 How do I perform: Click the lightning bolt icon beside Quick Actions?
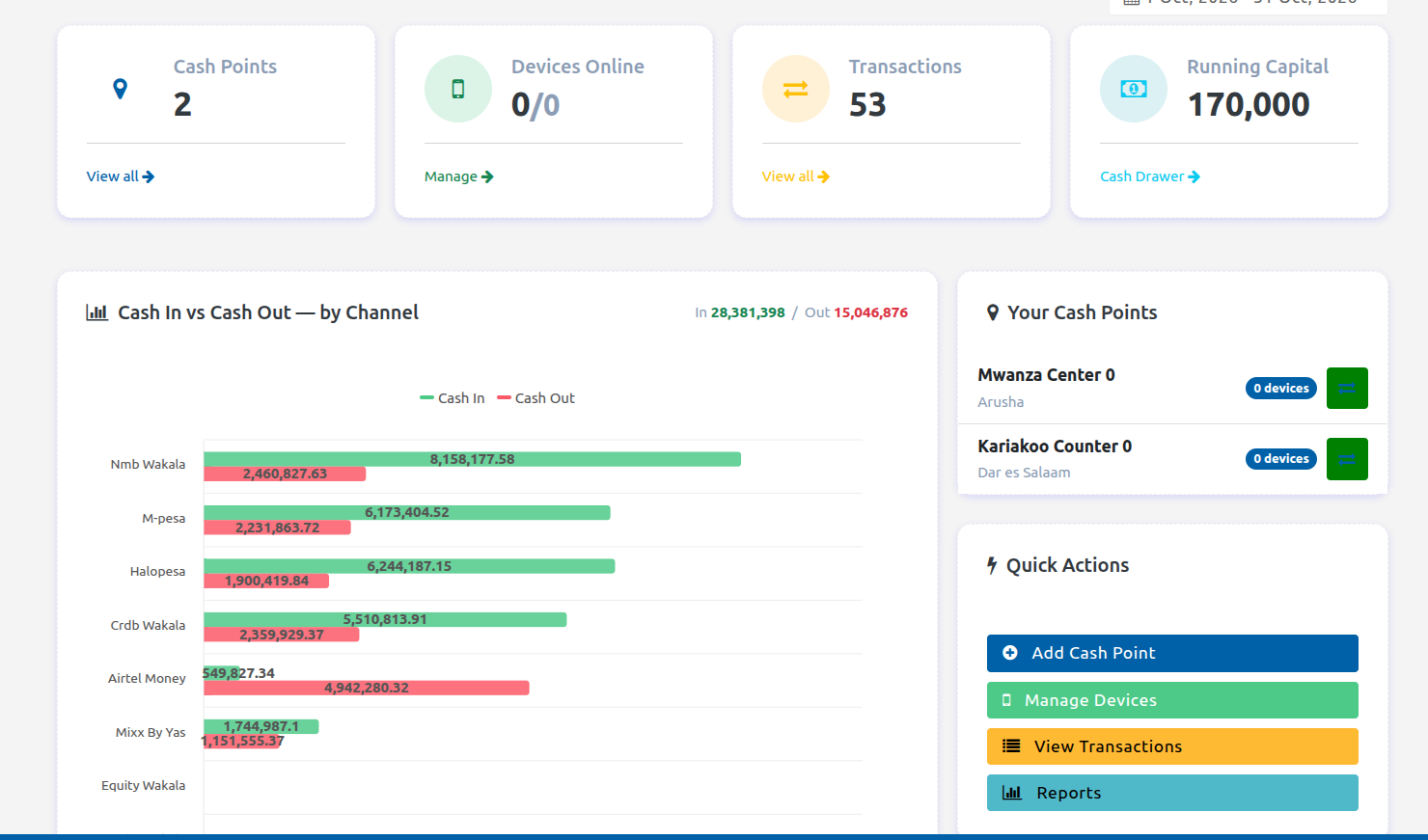pyautogui.click(x=992, y=565)
